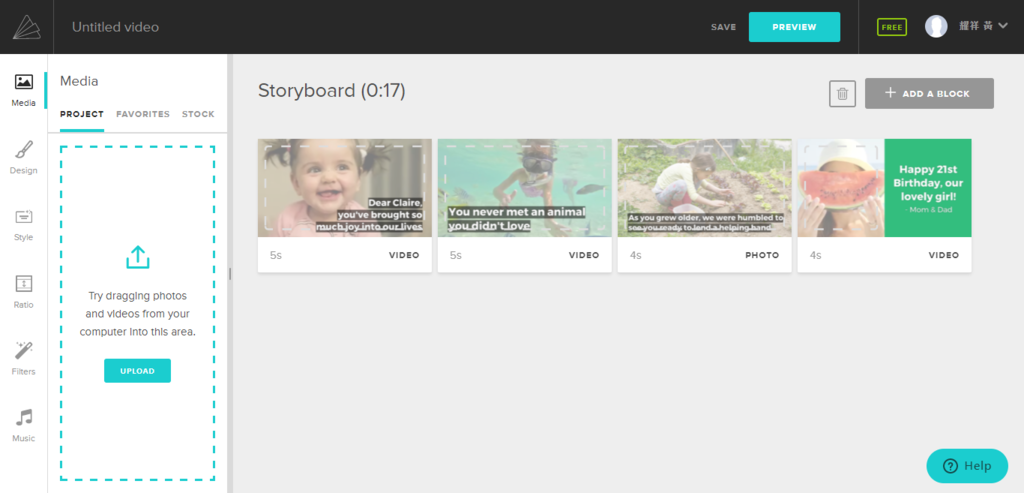
Task: Click the UPLOAD button
Action: pos(137,371)
